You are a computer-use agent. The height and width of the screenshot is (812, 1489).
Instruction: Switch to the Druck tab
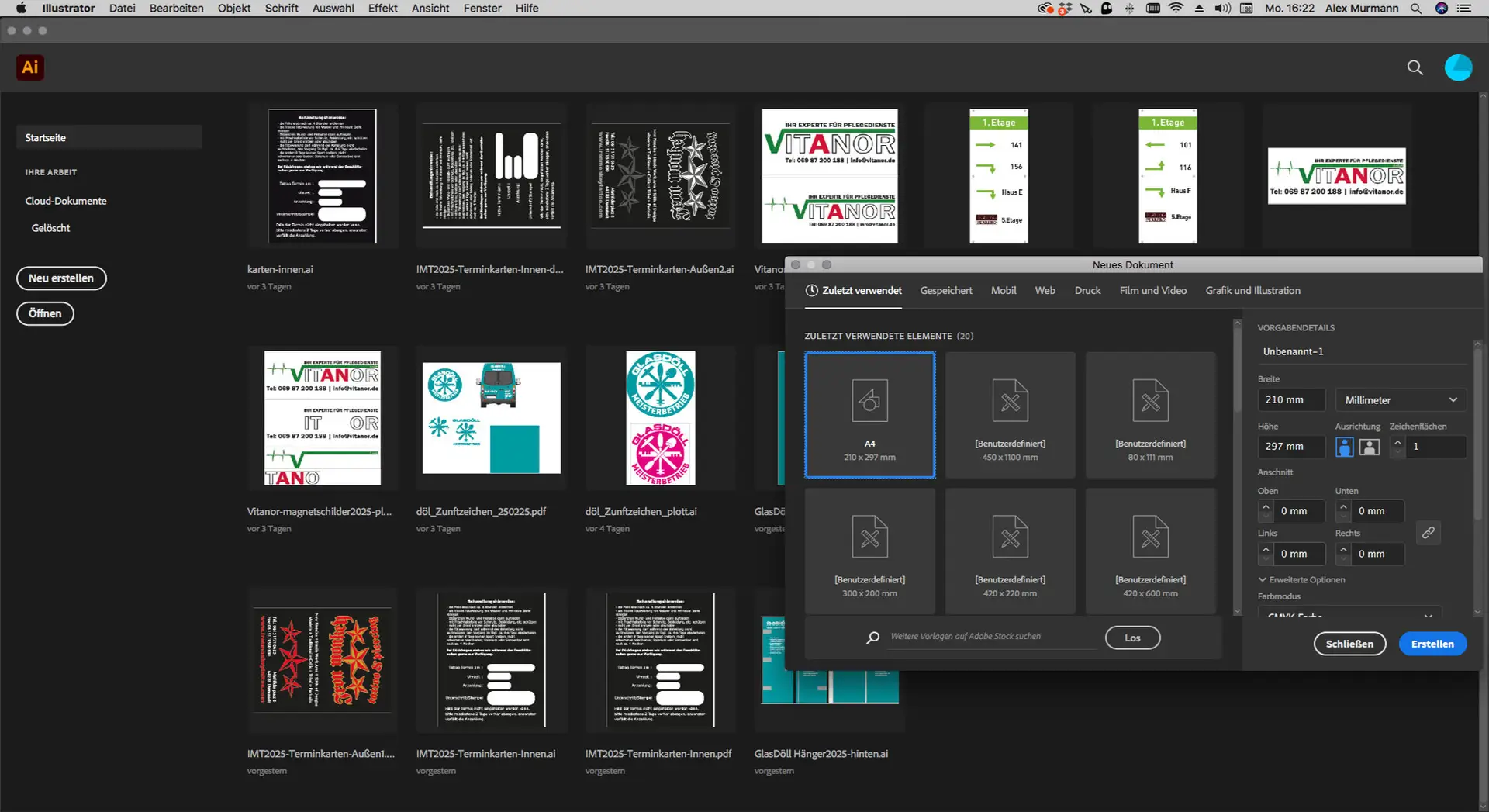[1087, 291]
